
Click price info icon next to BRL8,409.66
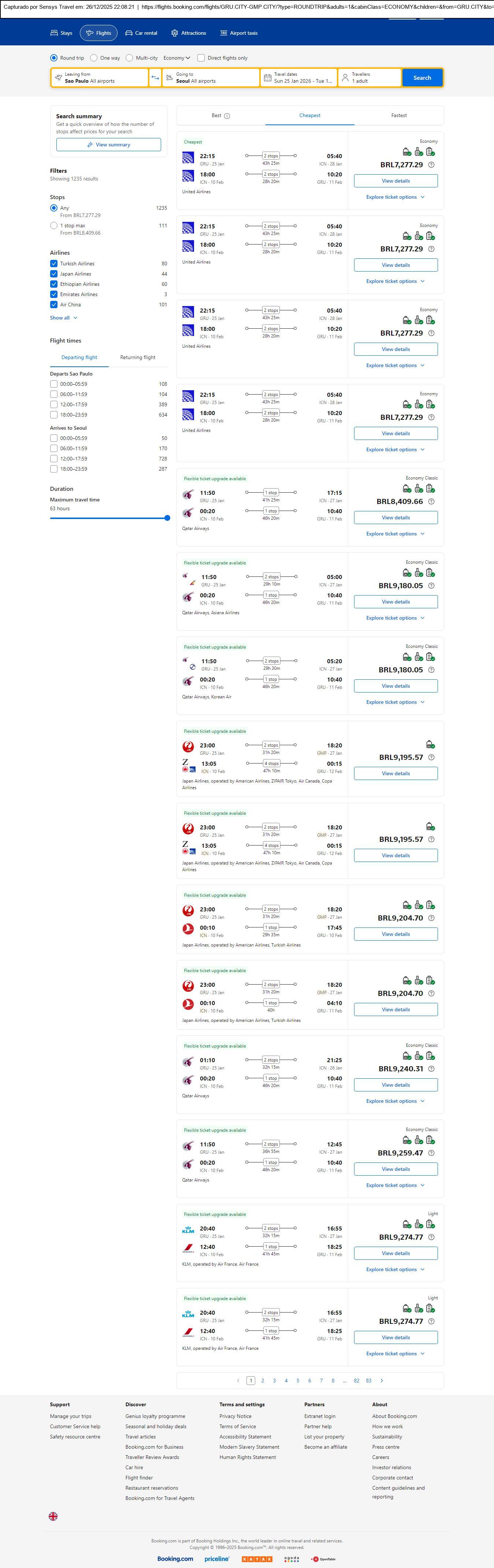431,501
